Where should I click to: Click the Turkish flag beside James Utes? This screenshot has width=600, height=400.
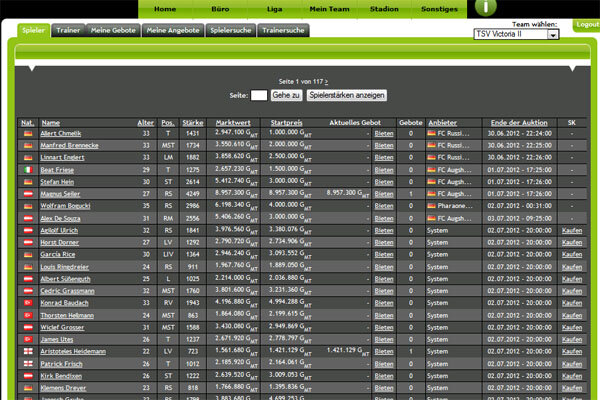28,339
